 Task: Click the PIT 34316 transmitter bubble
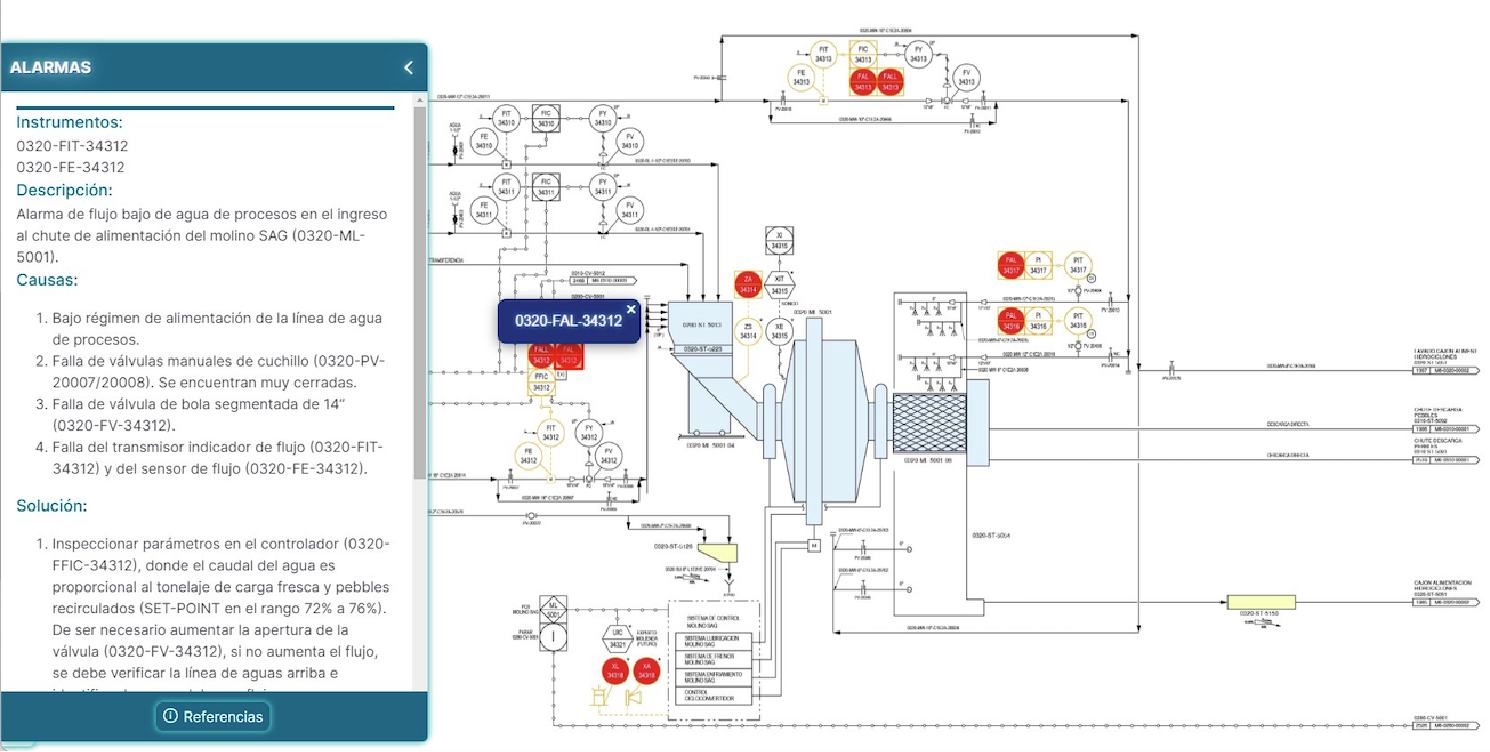1077,321
